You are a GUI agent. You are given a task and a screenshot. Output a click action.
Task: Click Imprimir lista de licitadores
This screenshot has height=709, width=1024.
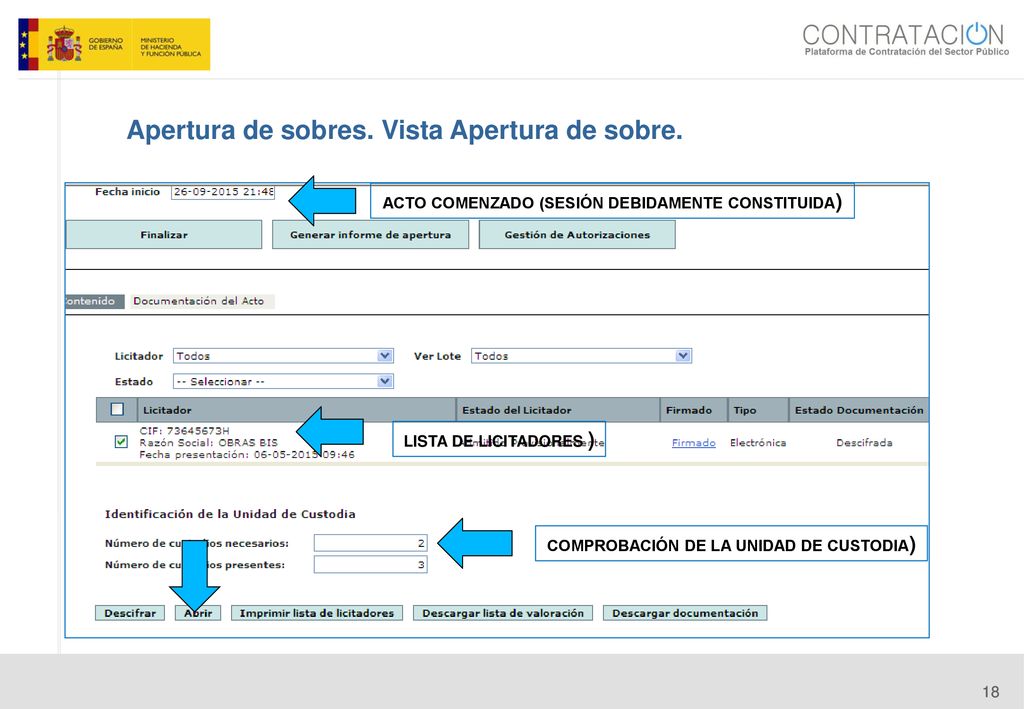pyautogui.click(x=317, y=613)
